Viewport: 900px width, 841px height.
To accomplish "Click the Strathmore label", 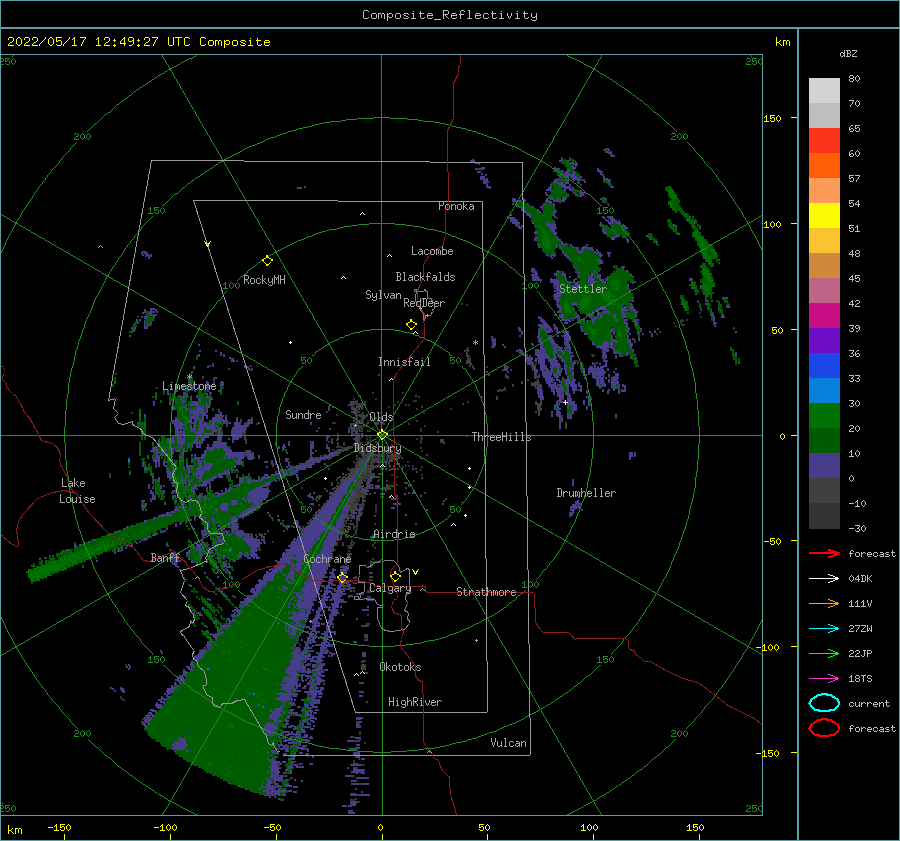I will 486,592.
